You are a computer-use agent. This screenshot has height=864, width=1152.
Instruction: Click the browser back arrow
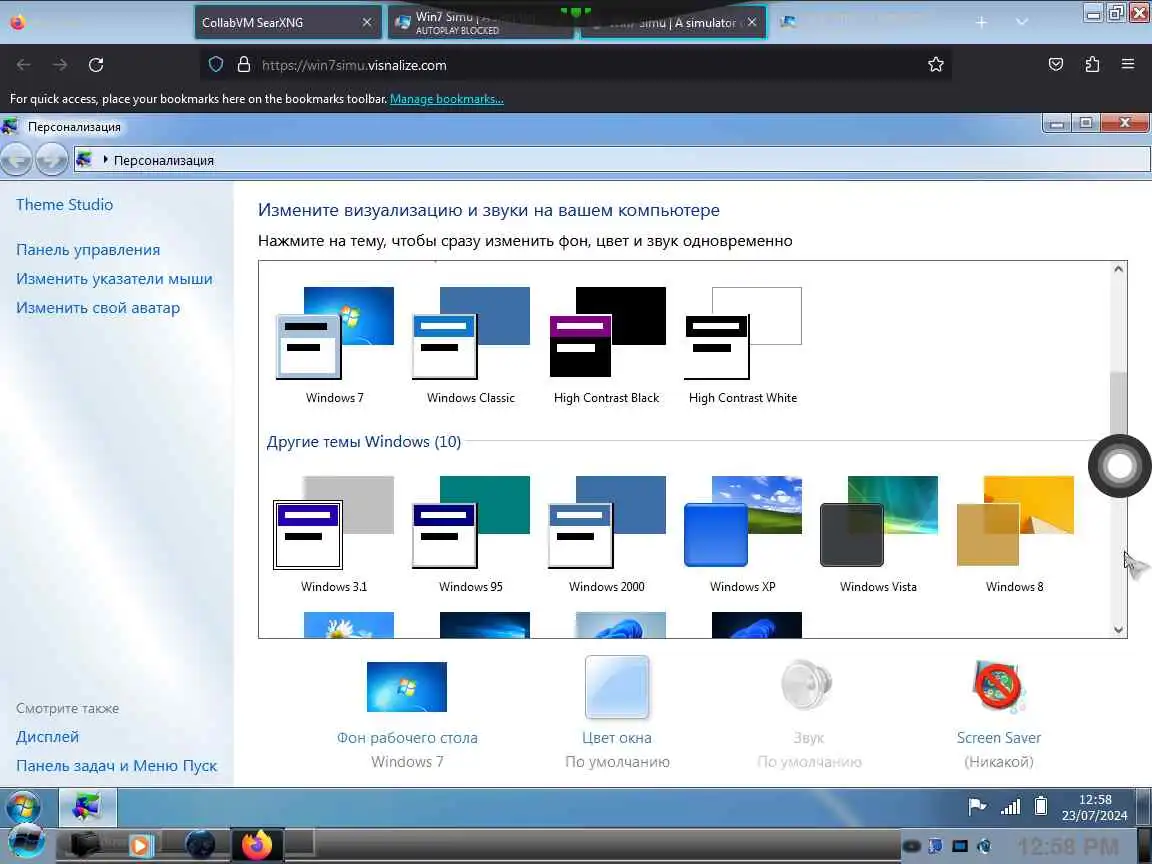tap(24, 65)
